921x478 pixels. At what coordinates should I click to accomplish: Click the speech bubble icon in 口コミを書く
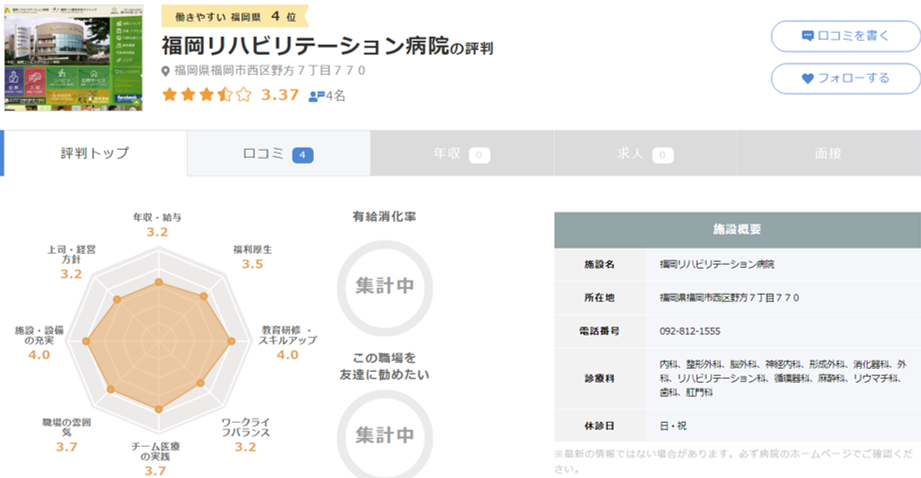[808, 36]
